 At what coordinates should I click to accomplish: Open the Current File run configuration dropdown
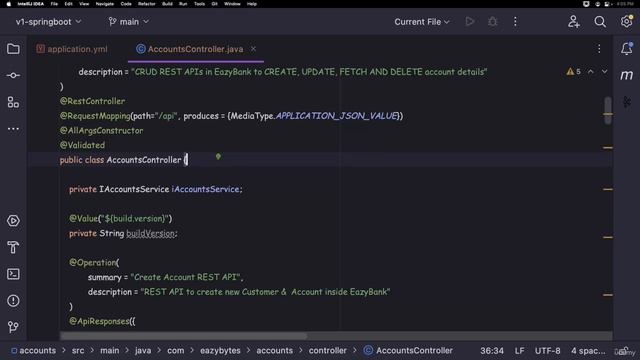[422, 22]
